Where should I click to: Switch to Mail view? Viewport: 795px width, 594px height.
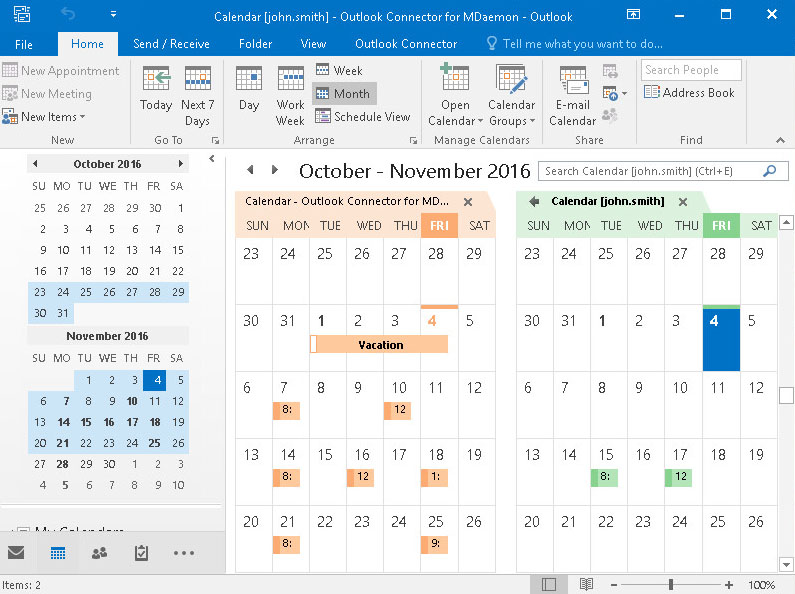coord(16,552)
